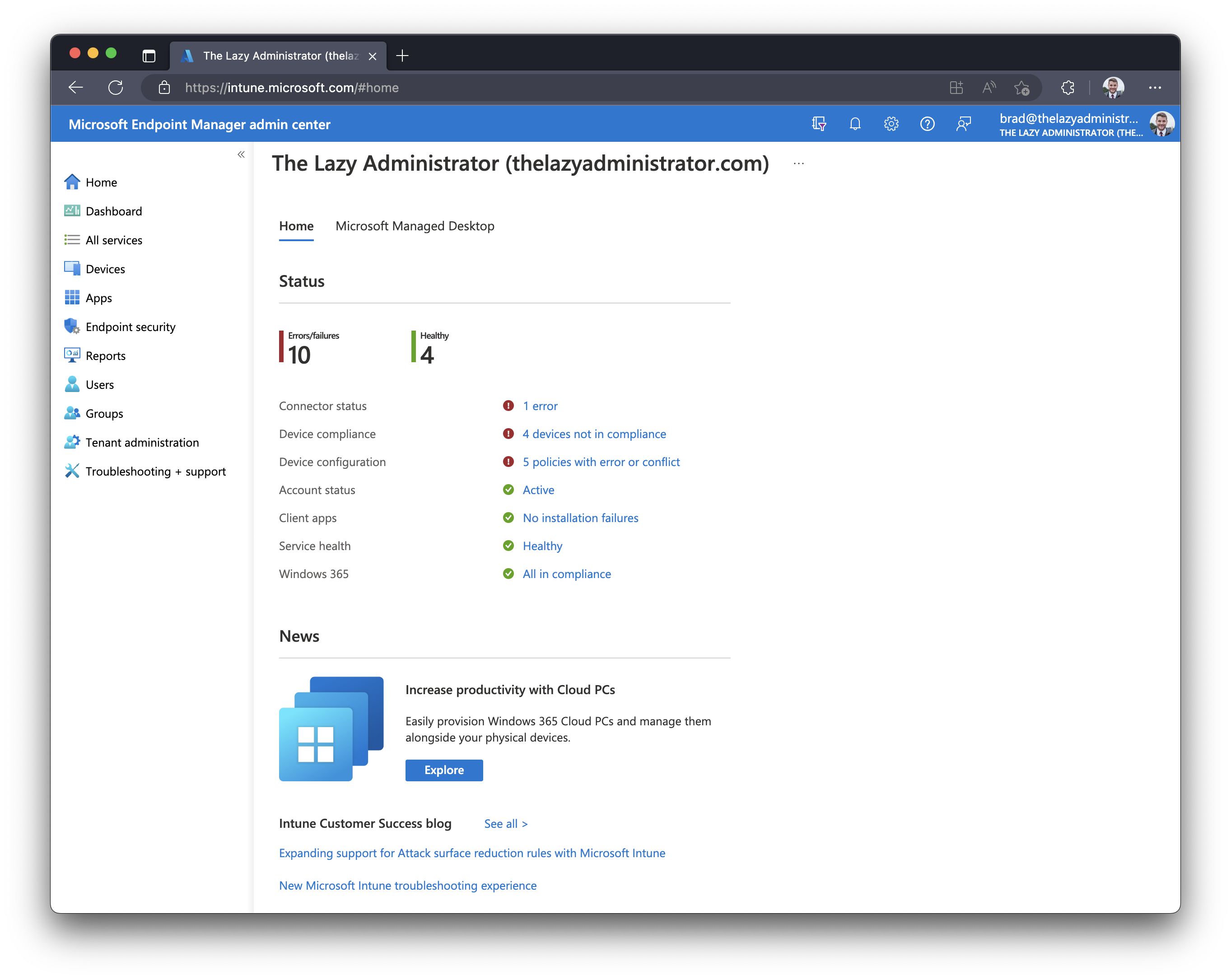Image resolution: width=1231 pixels, height=980 pixels.
Task: Click the settings gear icon in top bar
Action: click(x=890, y=124)
